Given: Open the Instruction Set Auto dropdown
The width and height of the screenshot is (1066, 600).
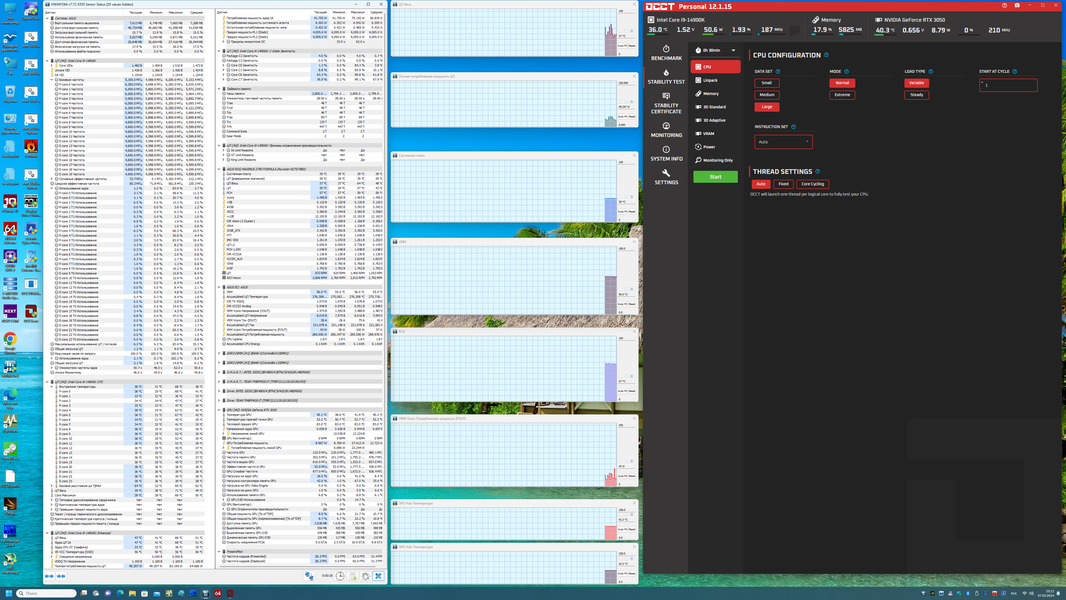Looking at the screenshot, I should [783, 142].
